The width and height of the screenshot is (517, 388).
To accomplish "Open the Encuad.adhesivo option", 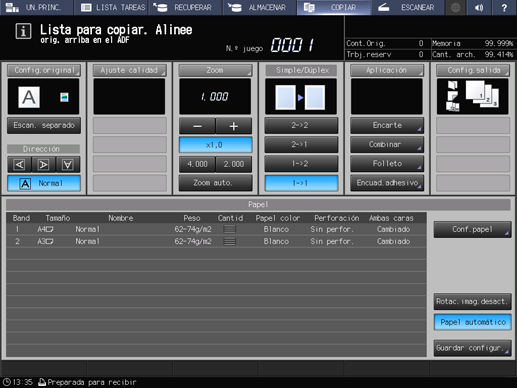I will click(387, 183).
